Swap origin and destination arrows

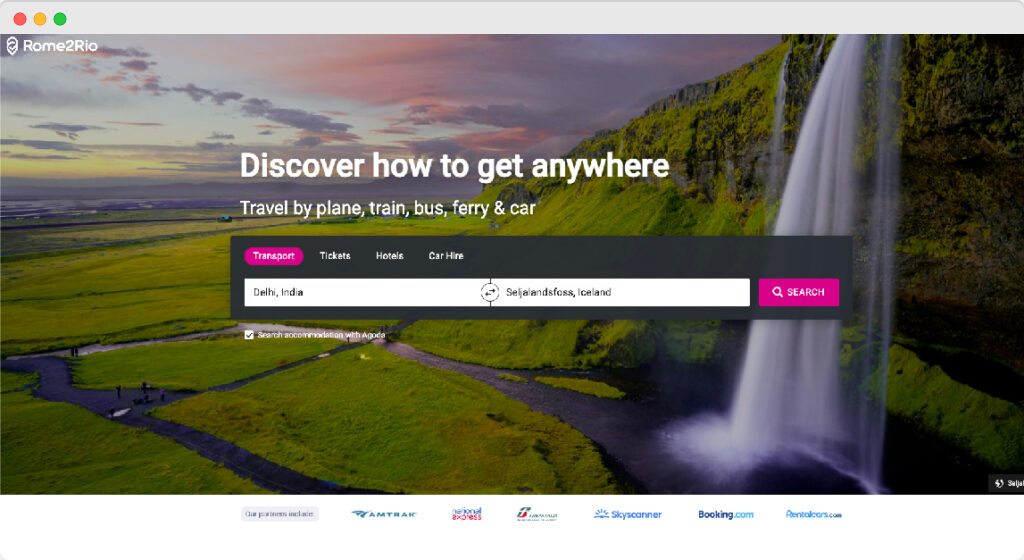490,292
